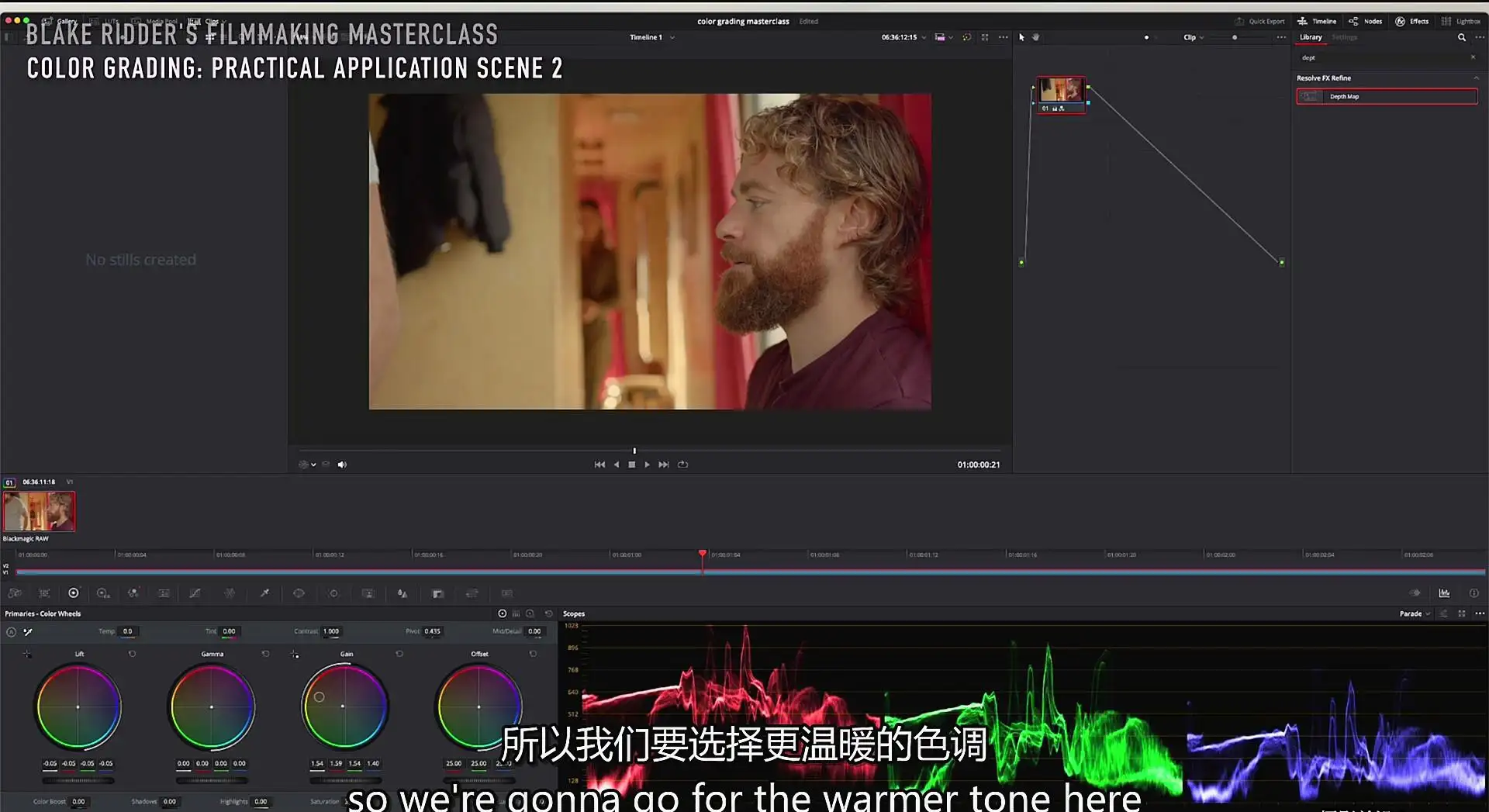Switch to the Settings tab in Effects
The height and width of the screenshot is (812, 1489).
pos(1345,37)
